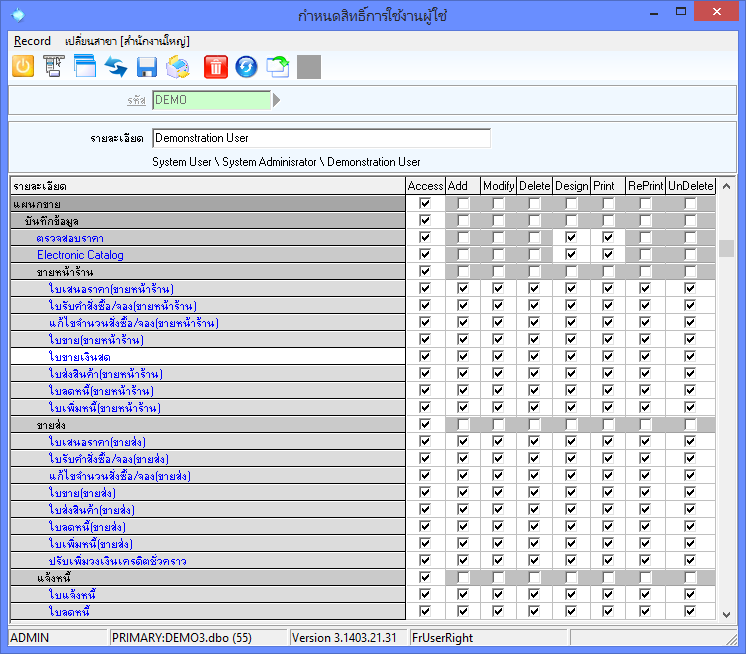Click the gray square swatch in toolbar
The width and height of the screenshot is (746, 654).
309,67
